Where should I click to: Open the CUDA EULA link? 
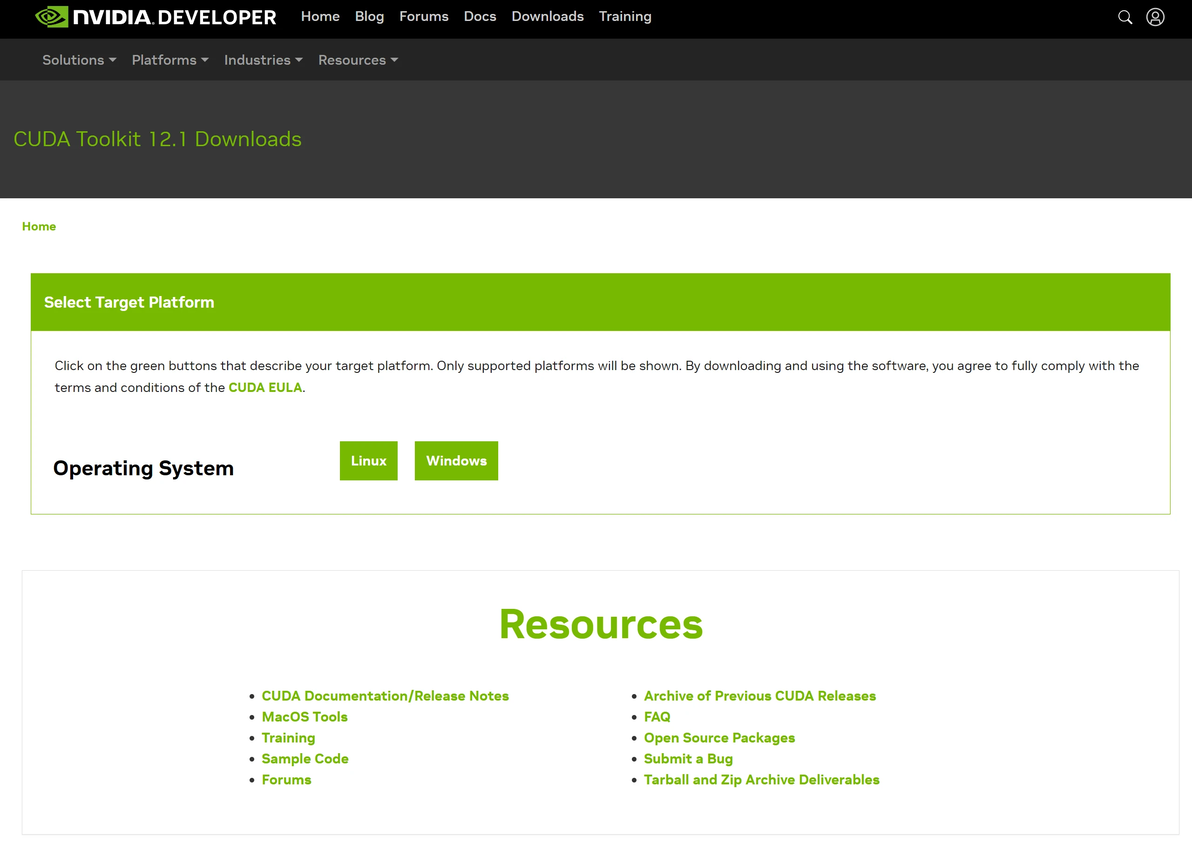click(265, 388)
